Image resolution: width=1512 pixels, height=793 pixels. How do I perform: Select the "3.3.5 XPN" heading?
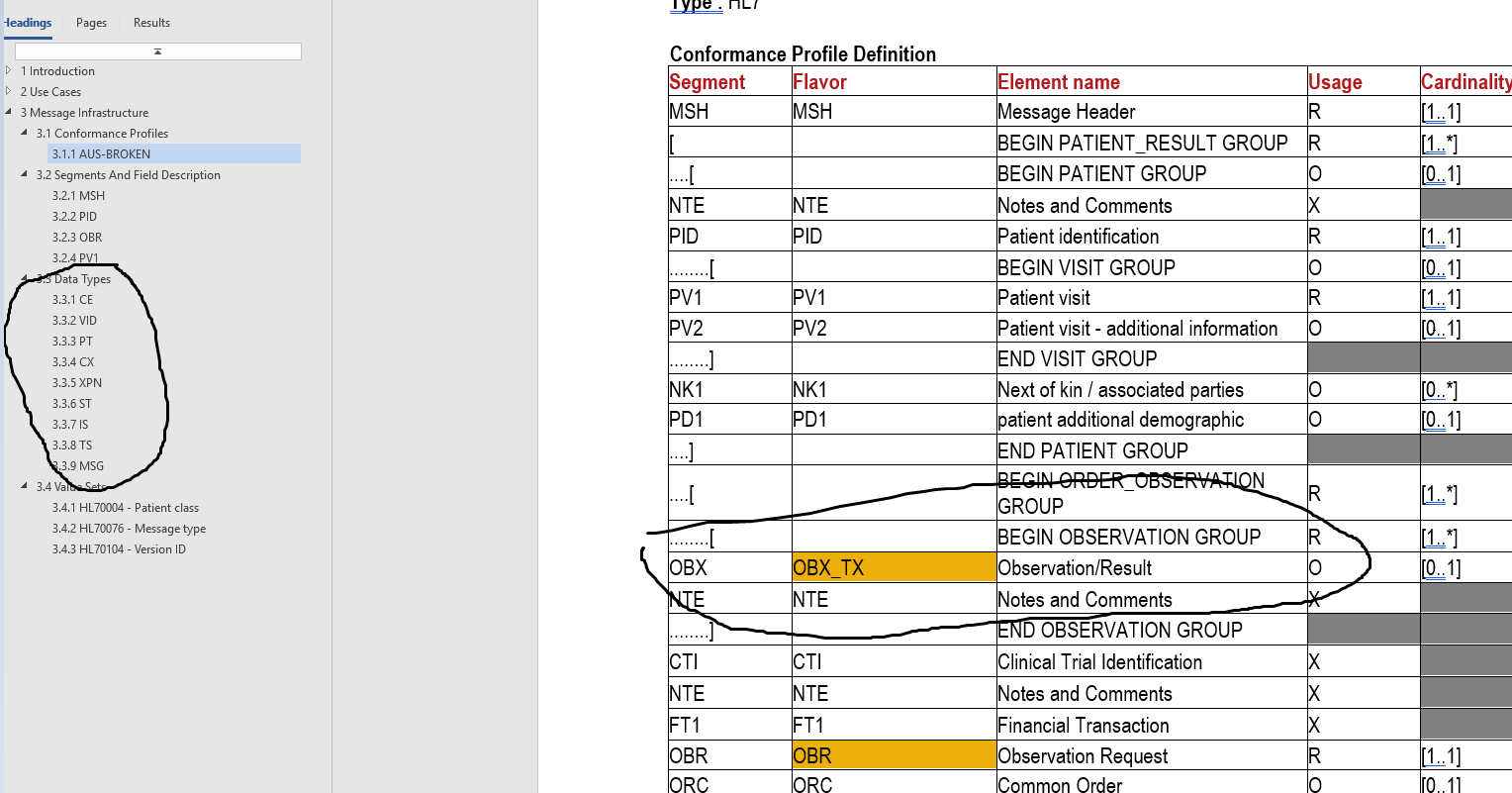pyautogui.click(x=77, y=382)
